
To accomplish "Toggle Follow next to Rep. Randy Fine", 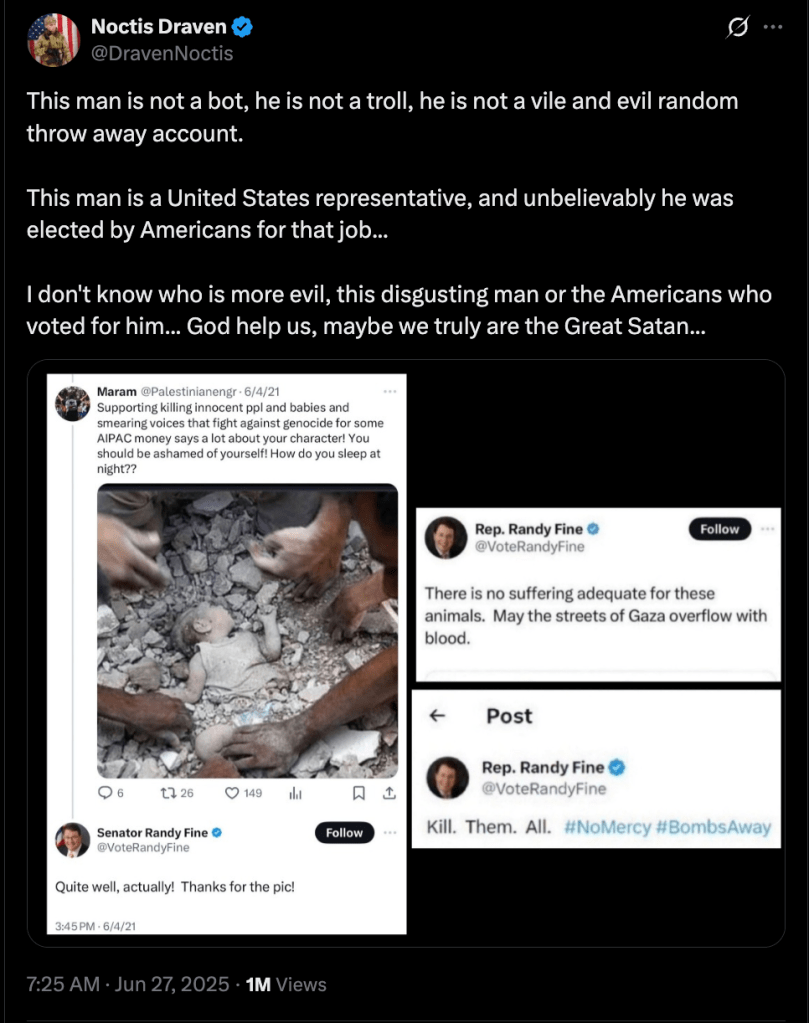I will coord(719,529).
